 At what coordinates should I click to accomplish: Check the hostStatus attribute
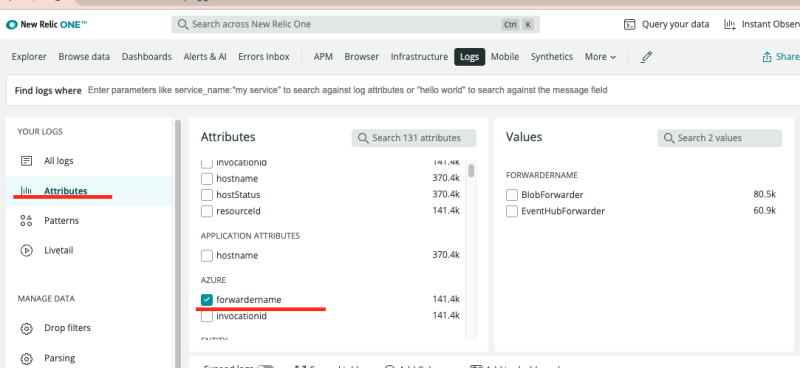pos(207,195)
